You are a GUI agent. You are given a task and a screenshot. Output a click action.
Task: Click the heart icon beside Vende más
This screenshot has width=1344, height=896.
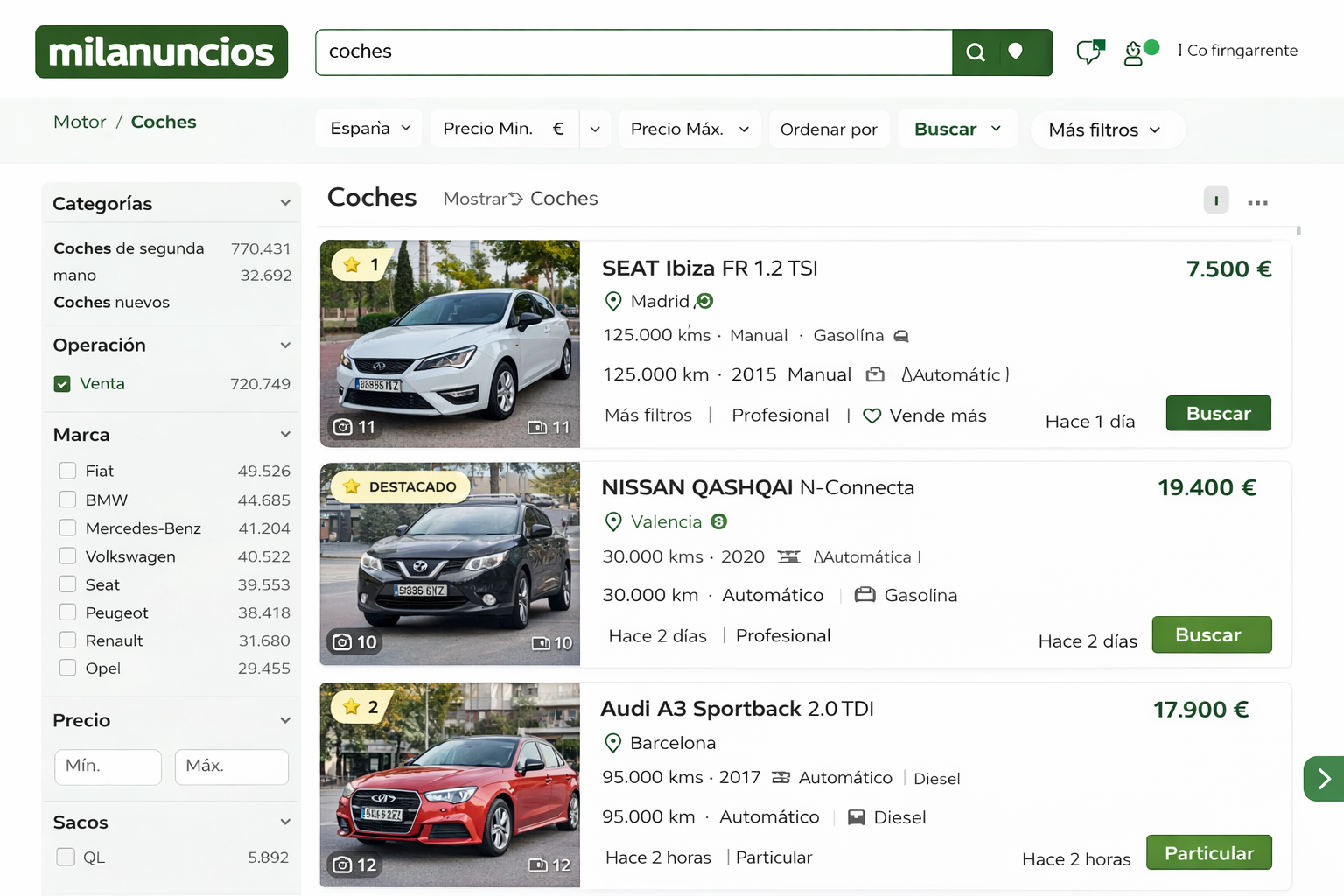coord(871,416)
